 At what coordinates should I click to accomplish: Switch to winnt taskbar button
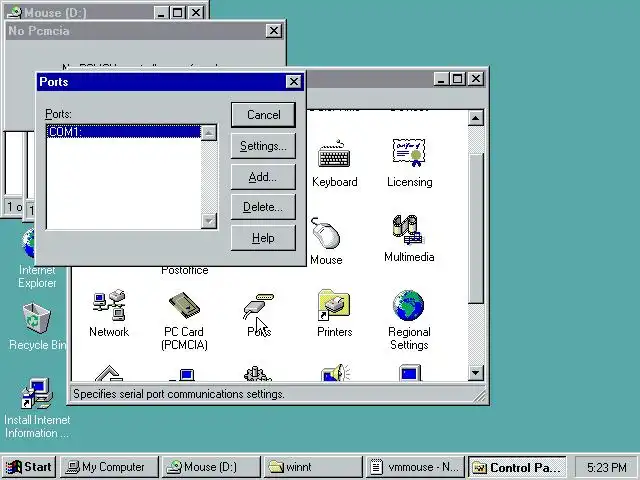(313, 467)
